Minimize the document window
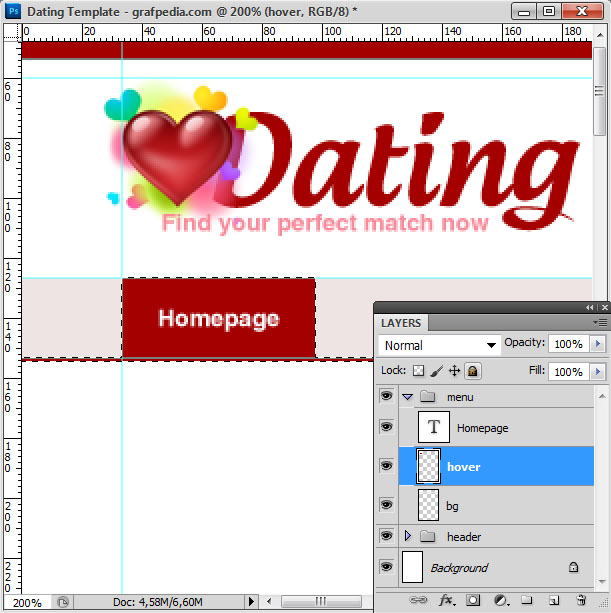 [524, 12]
